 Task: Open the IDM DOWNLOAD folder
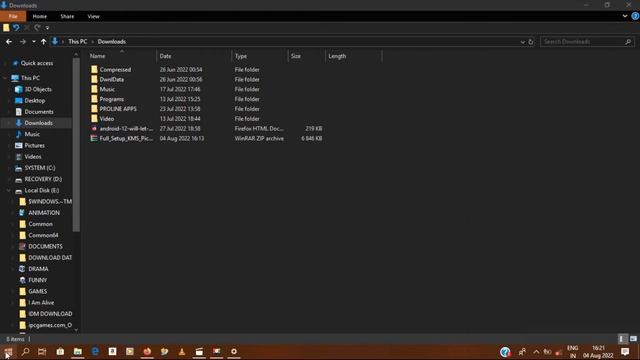50,314
